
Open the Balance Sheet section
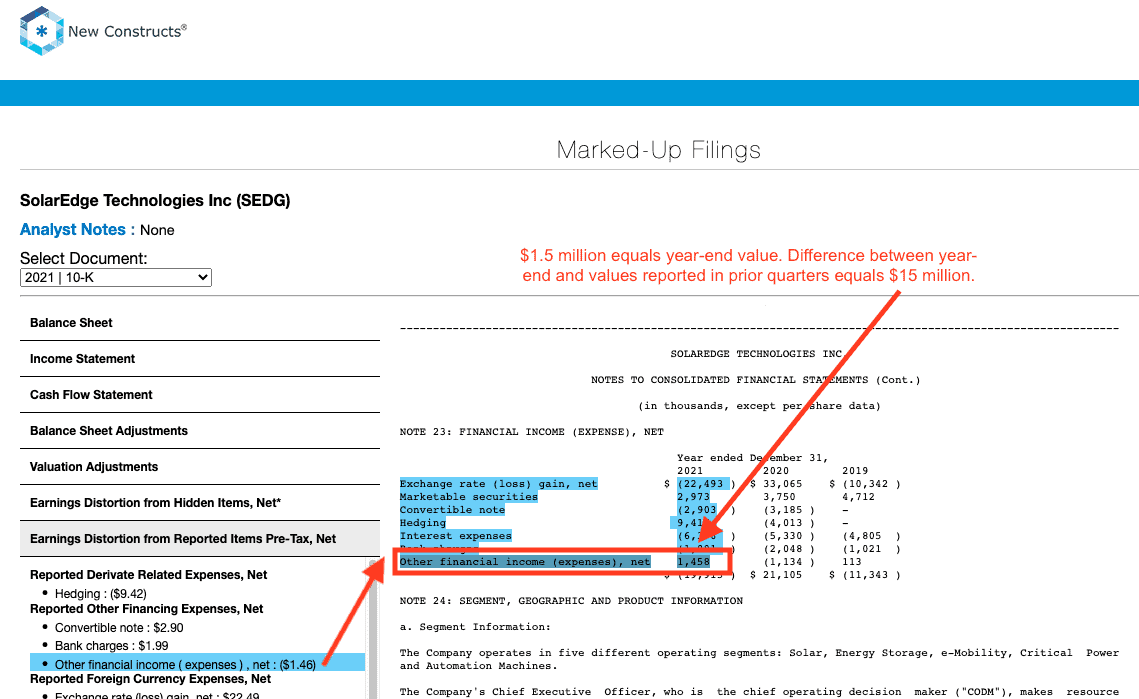point(200,323)
